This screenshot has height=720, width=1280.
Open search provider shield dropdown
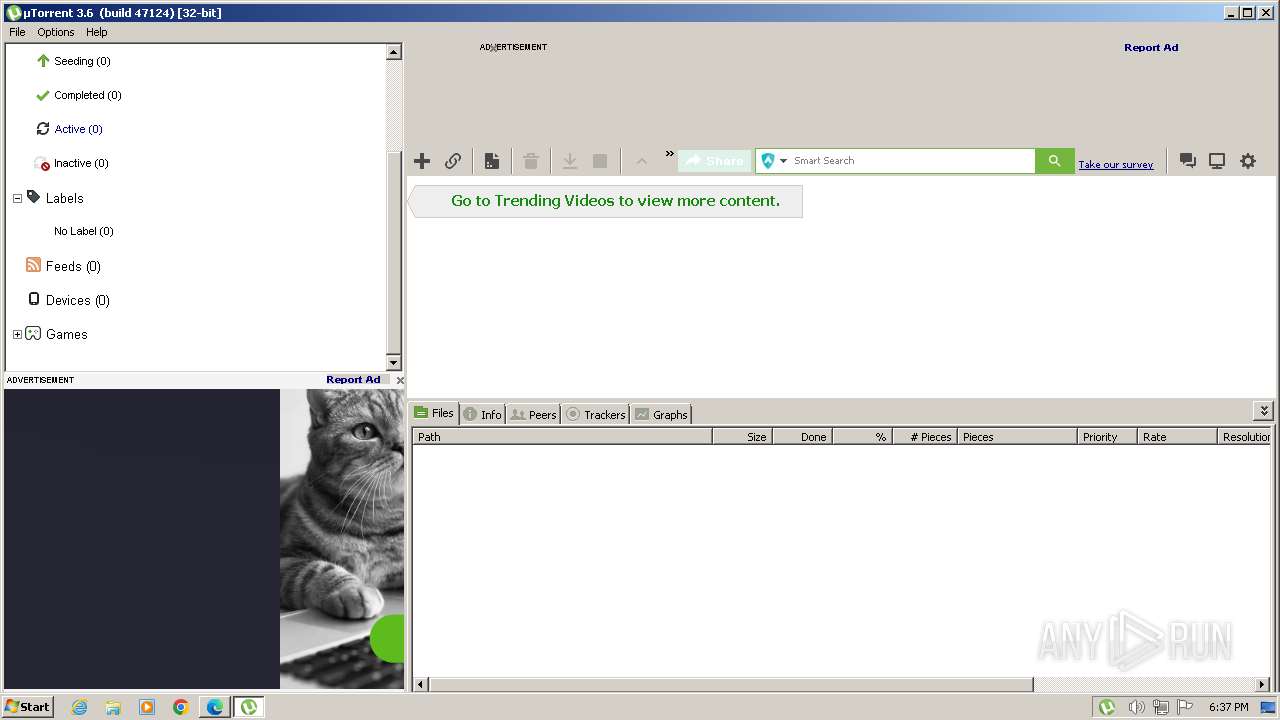773,161
